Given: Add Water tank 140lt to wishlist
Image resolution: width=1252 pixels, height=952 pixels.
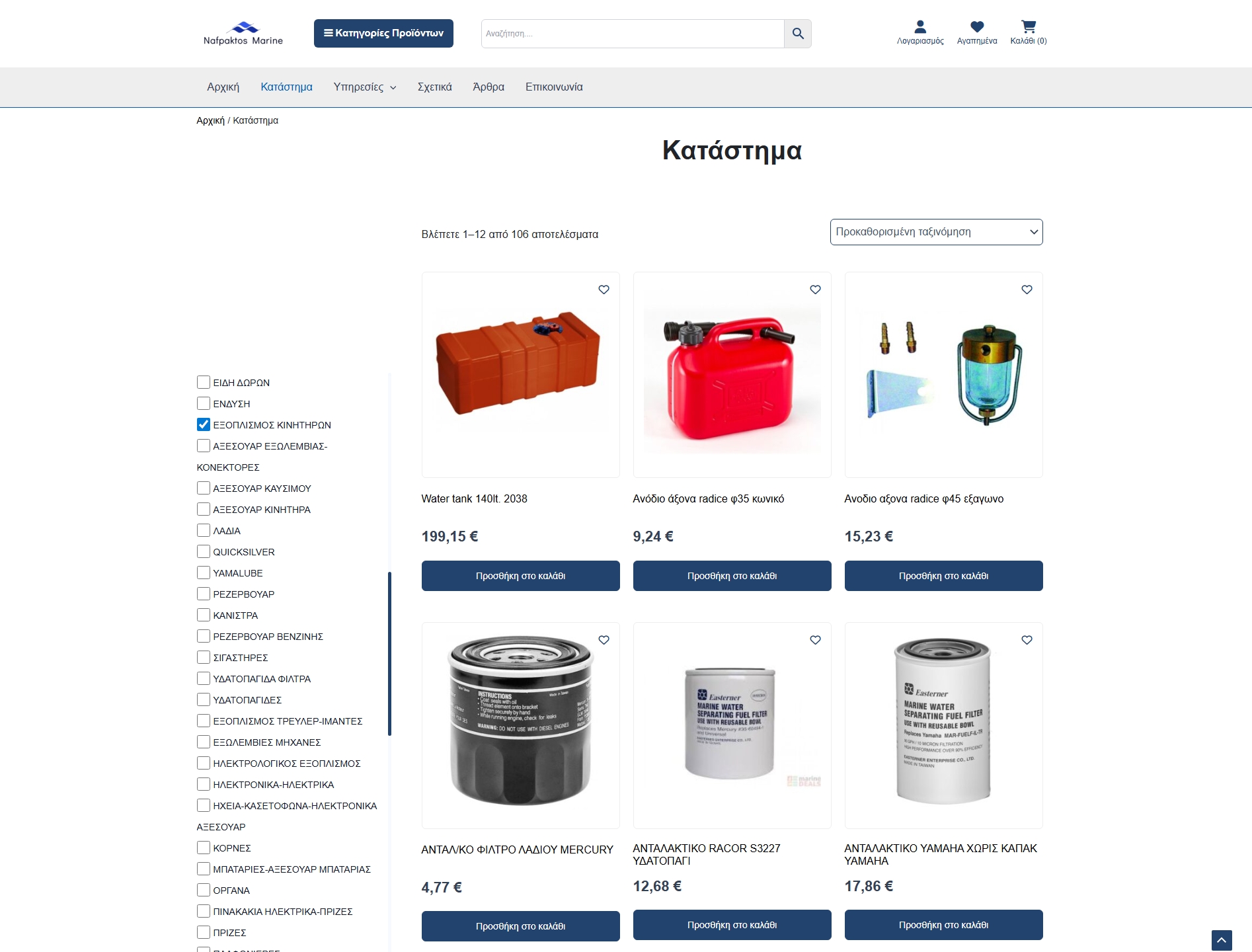Looking at the screenshot, I should pyautogui.click(x=604, y=290).
